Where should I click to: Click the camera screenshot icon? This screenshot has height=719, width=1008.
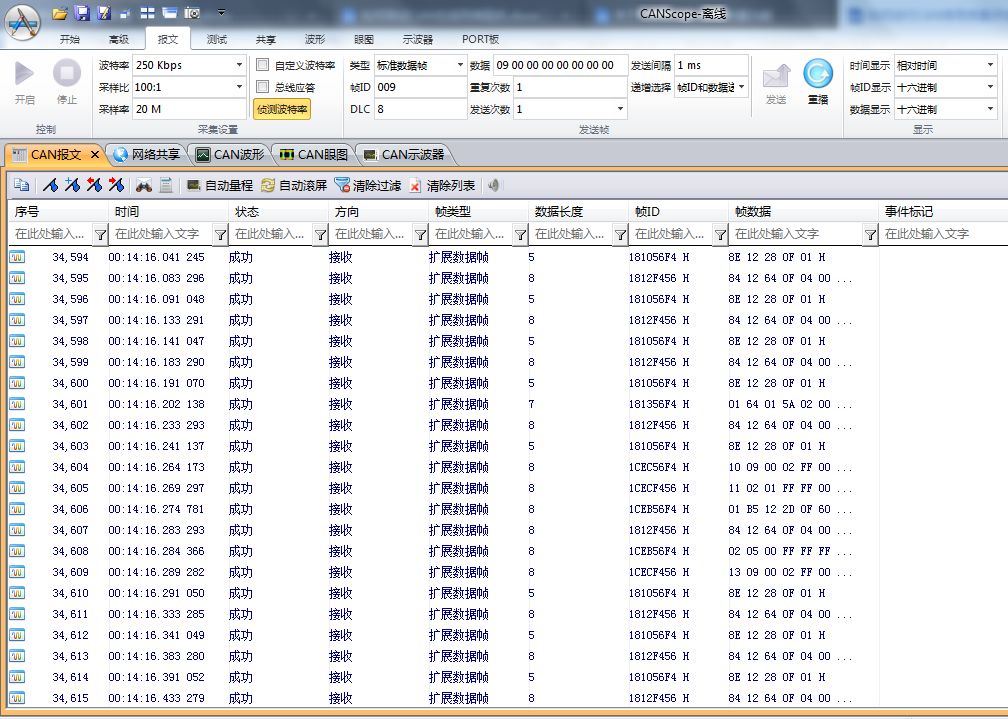192,13
